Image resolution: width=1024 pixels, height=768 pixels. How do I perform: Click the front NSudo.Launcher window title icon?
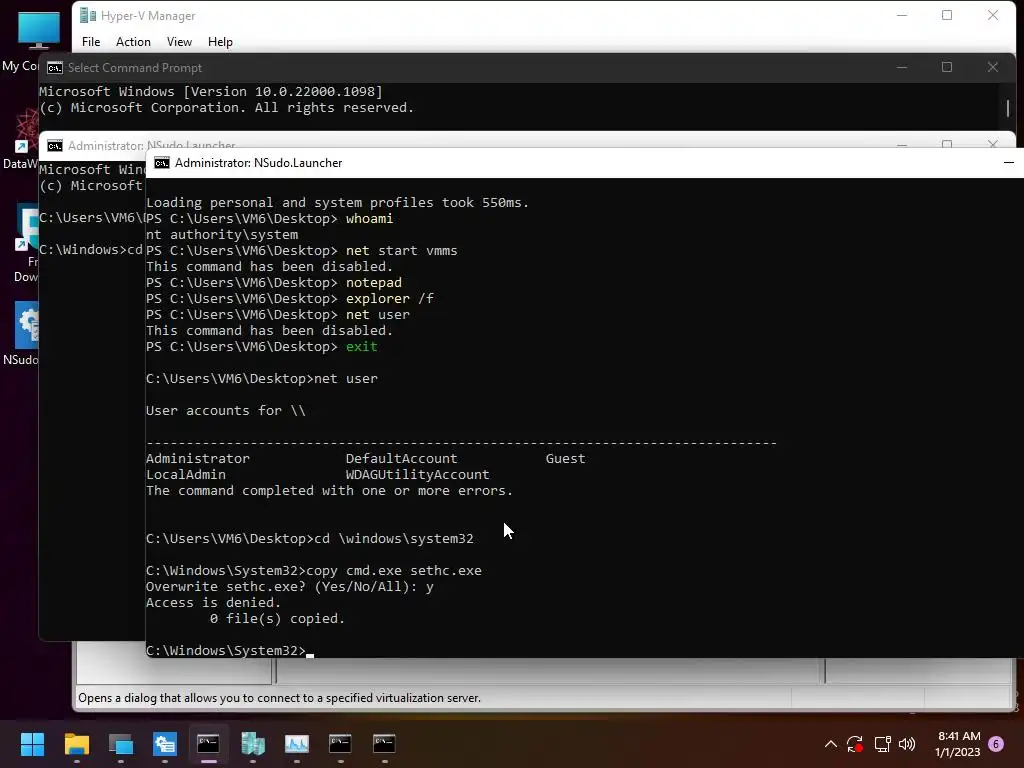point(162,163)
